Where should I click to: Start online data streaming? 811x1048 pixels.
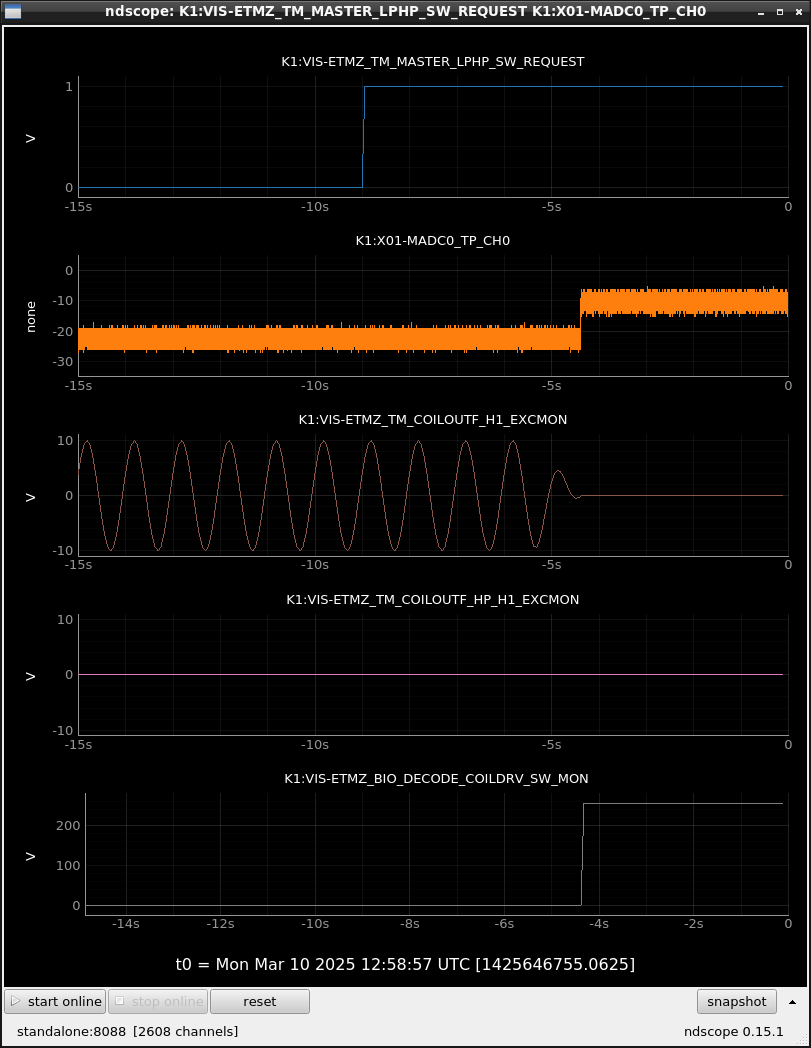point(55,1001)
